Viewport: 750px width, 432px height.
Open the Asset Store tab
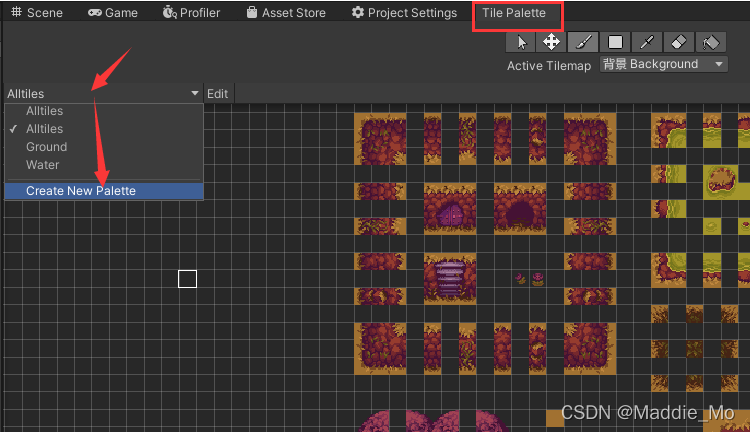(286, 12)
